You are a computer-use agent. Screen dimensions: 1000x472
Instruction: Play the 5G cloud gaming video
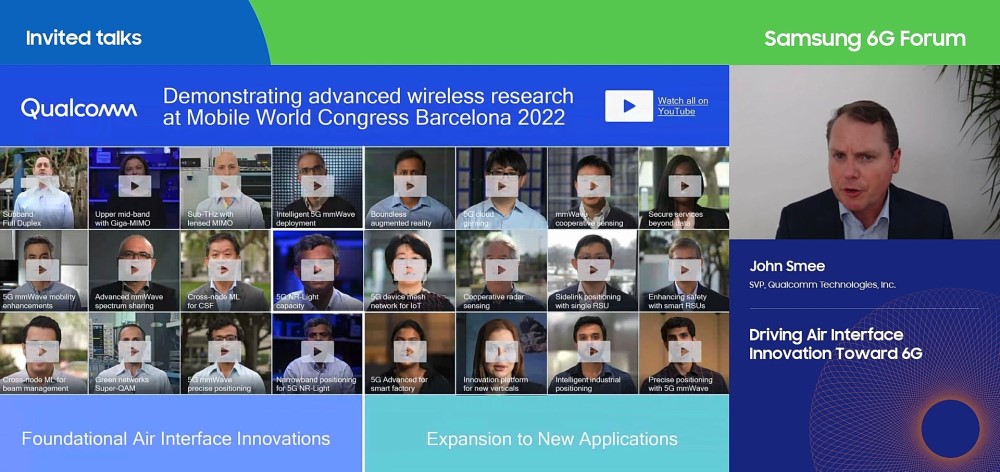click(502, 185)
